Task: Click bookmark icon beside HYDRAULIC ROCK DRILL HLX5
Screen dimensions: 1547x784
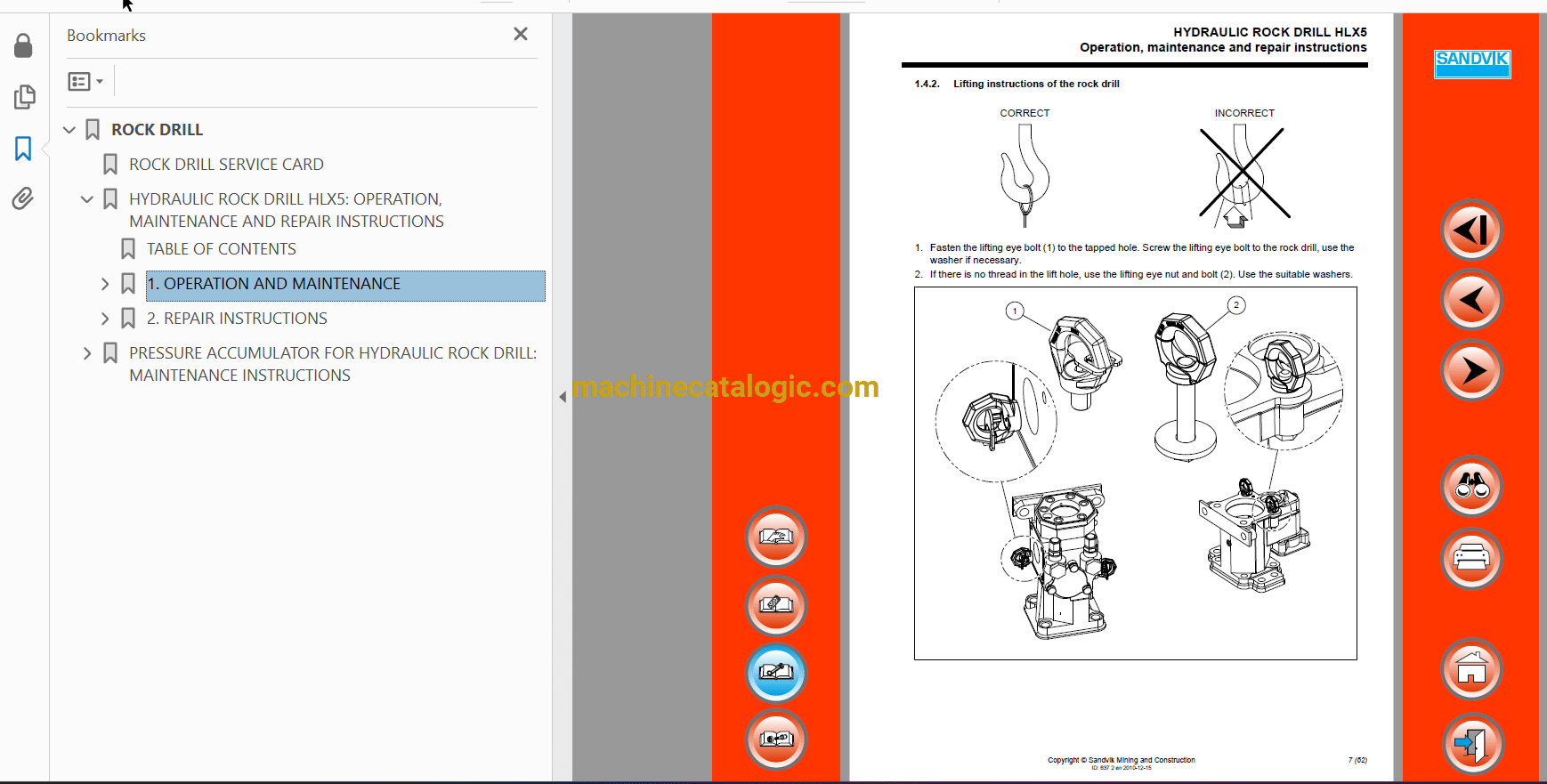Action: click(110, 199)
